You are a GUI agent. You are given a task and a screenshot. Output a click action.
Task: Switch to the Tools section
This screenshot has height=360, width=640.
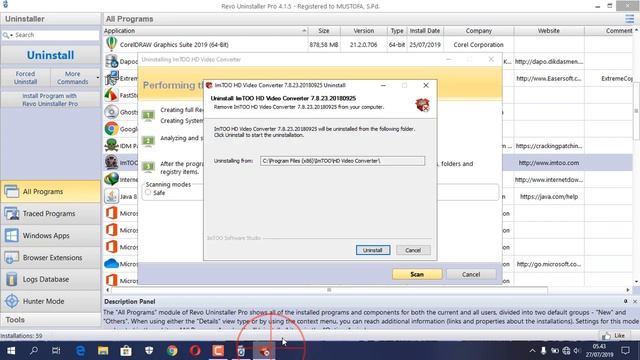pyautogui.click(x=50, y=320)
